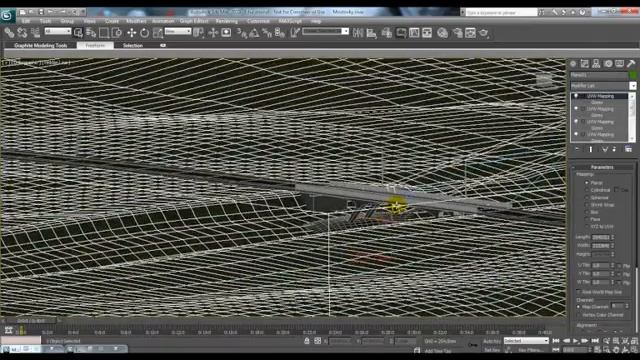Select Shrink Wrap mapping radio button
The width and height of the screenshot is (640, 360).
pyautogui.click(x=587, y=205)
